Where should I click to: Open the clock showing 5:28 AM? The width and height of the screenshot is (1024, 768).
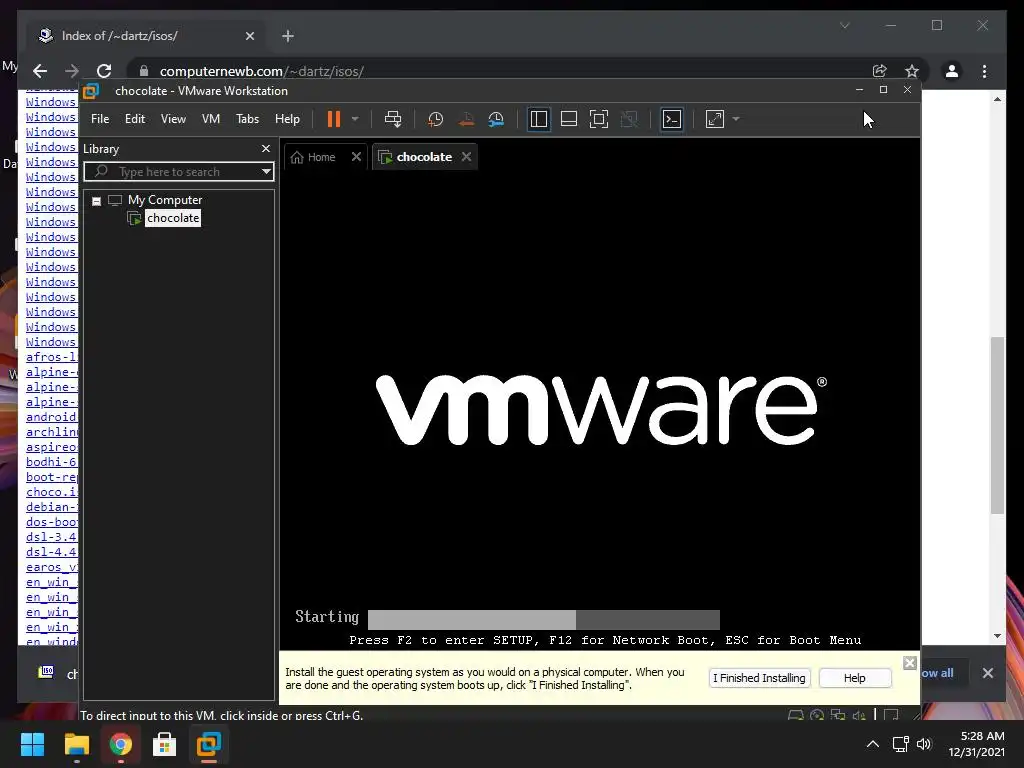(976, 744)
